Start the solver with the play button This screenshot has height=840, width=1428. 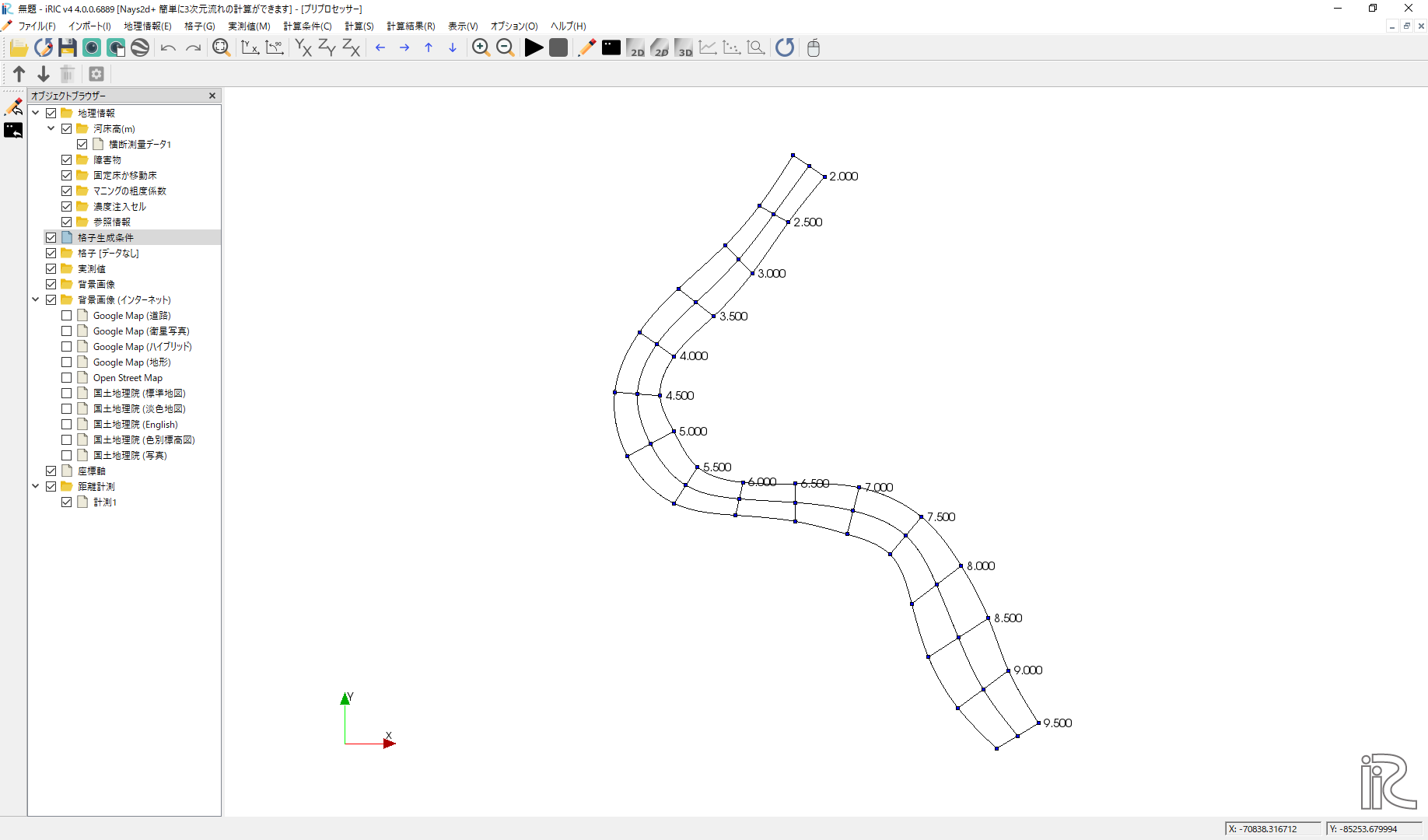pos(534,48)
